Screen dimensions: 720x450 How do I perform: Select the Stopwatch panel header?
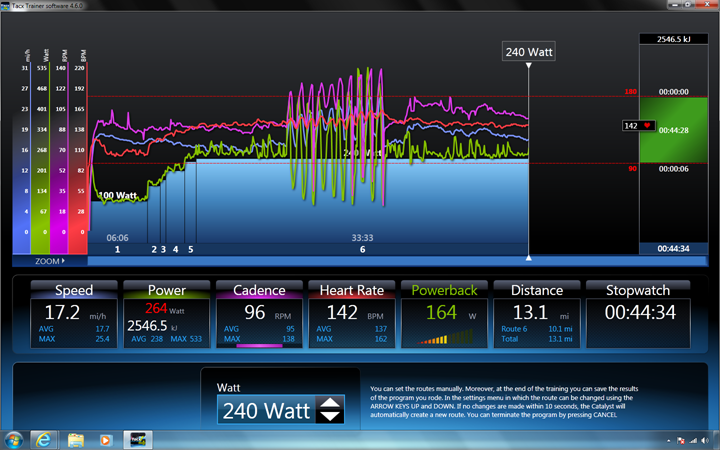tap(638, 290)
